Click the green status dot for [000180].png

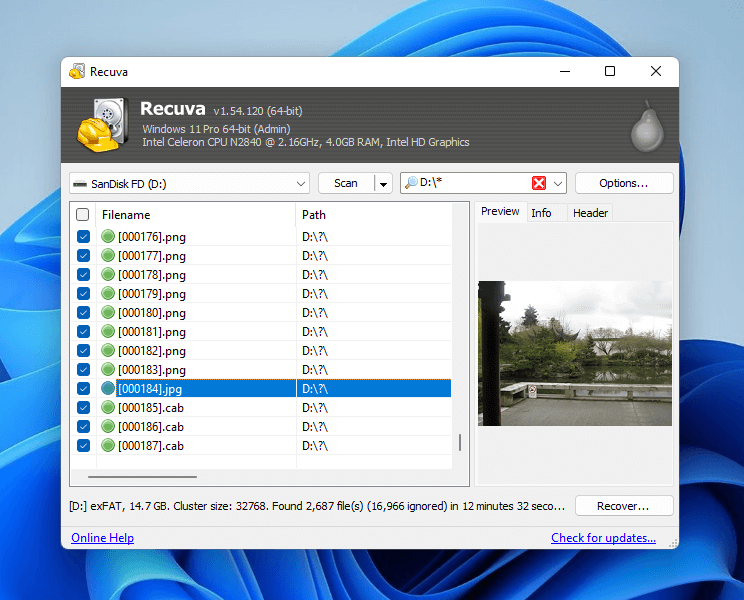click(x=108, y=312)
